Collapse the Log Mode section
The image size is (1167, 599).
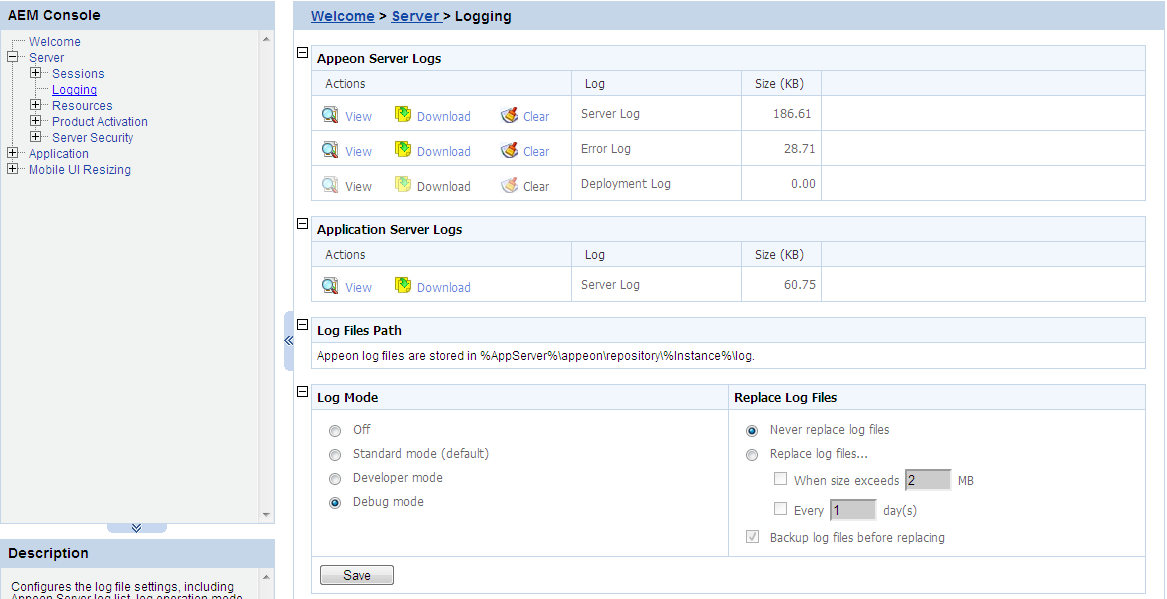pyautogui.click(x=302, y=391)
